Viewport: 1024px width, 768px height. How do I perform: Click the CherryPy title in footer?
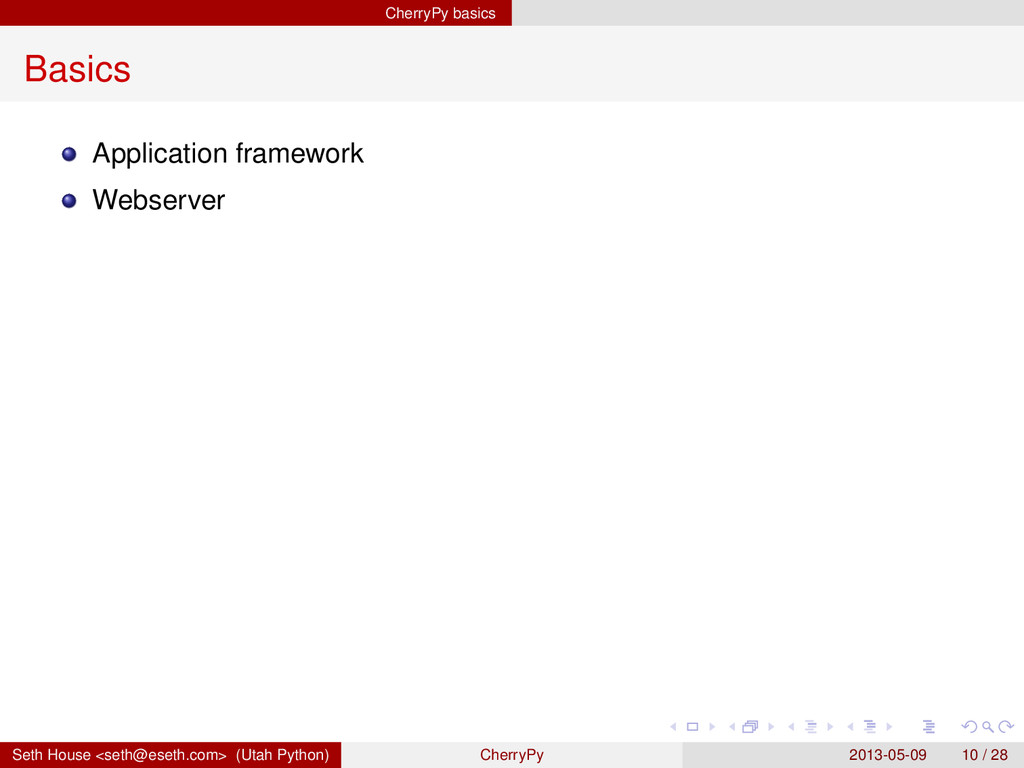click(511, 755)
